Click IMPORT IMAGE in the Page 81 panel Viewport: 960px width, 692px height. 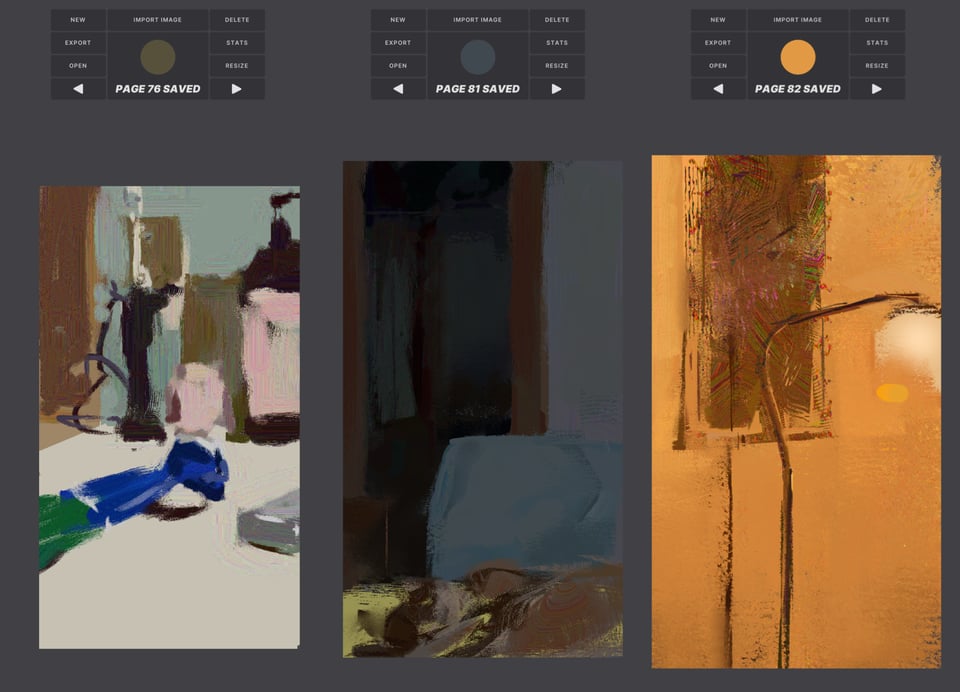tap(478, 20)
